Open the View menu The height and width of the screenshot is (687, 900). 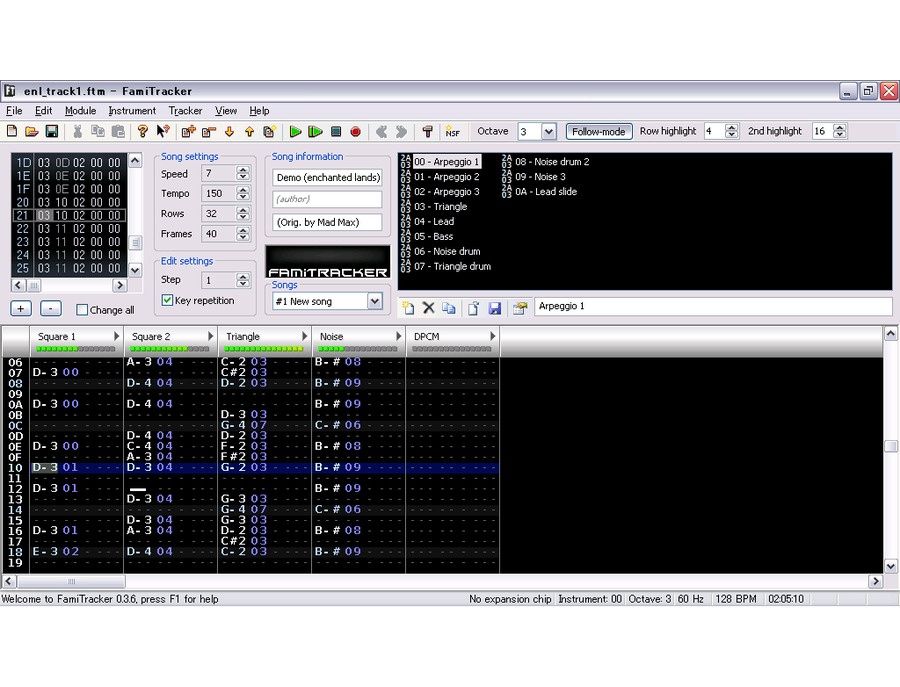226,111
